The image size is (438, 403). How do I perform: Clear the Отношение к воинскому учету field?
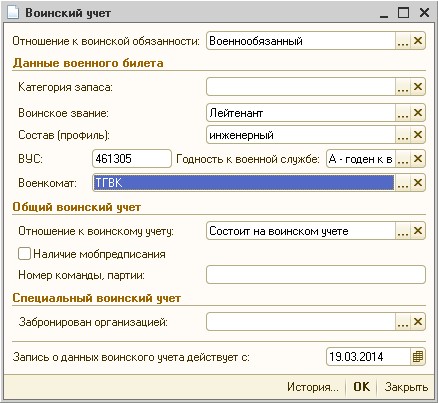pyautogui.click(x=418, y=231)
